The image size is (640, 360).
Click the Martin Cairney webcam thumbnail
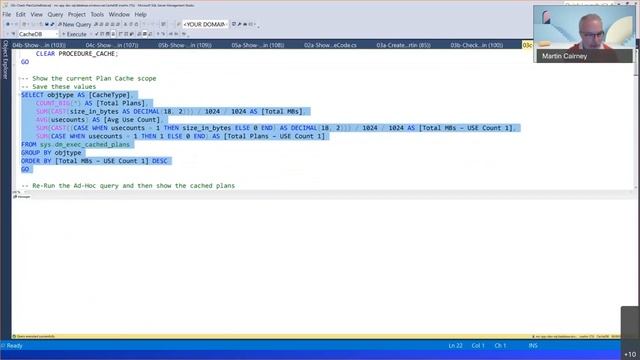tap(584, 33)
